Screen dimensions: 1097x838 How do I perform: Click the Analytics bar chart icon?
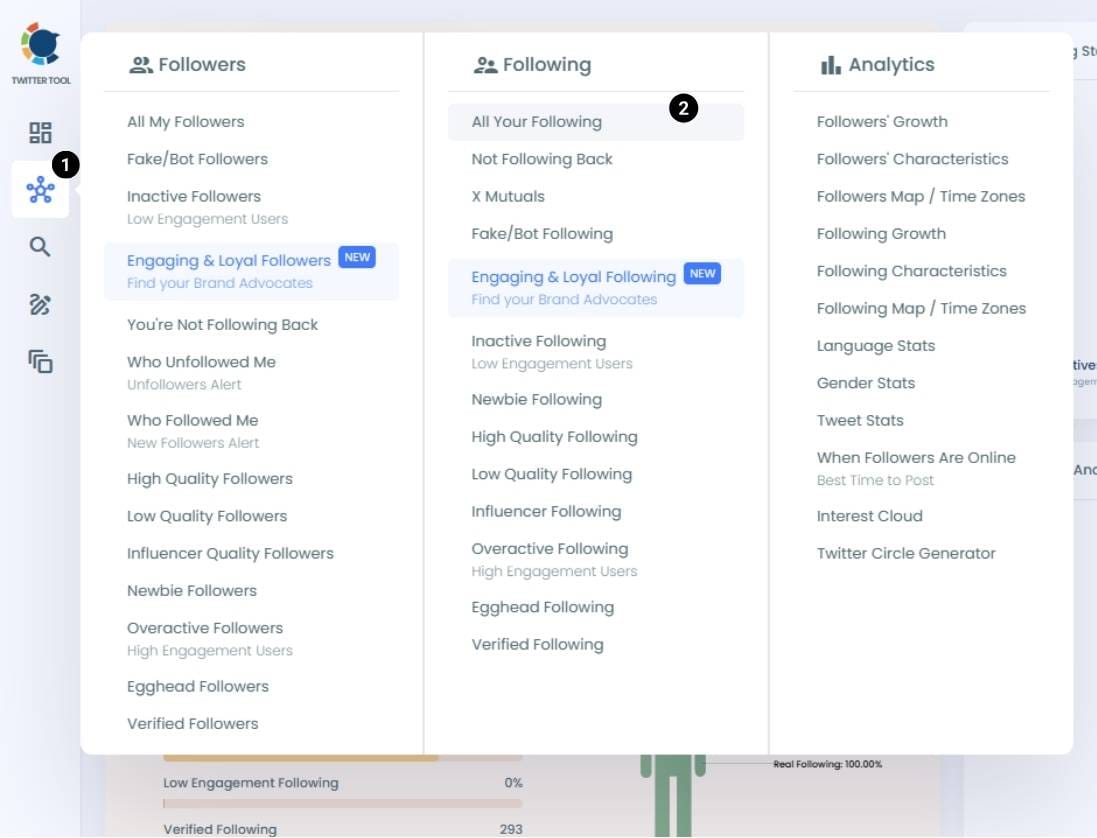pos(830,65)
